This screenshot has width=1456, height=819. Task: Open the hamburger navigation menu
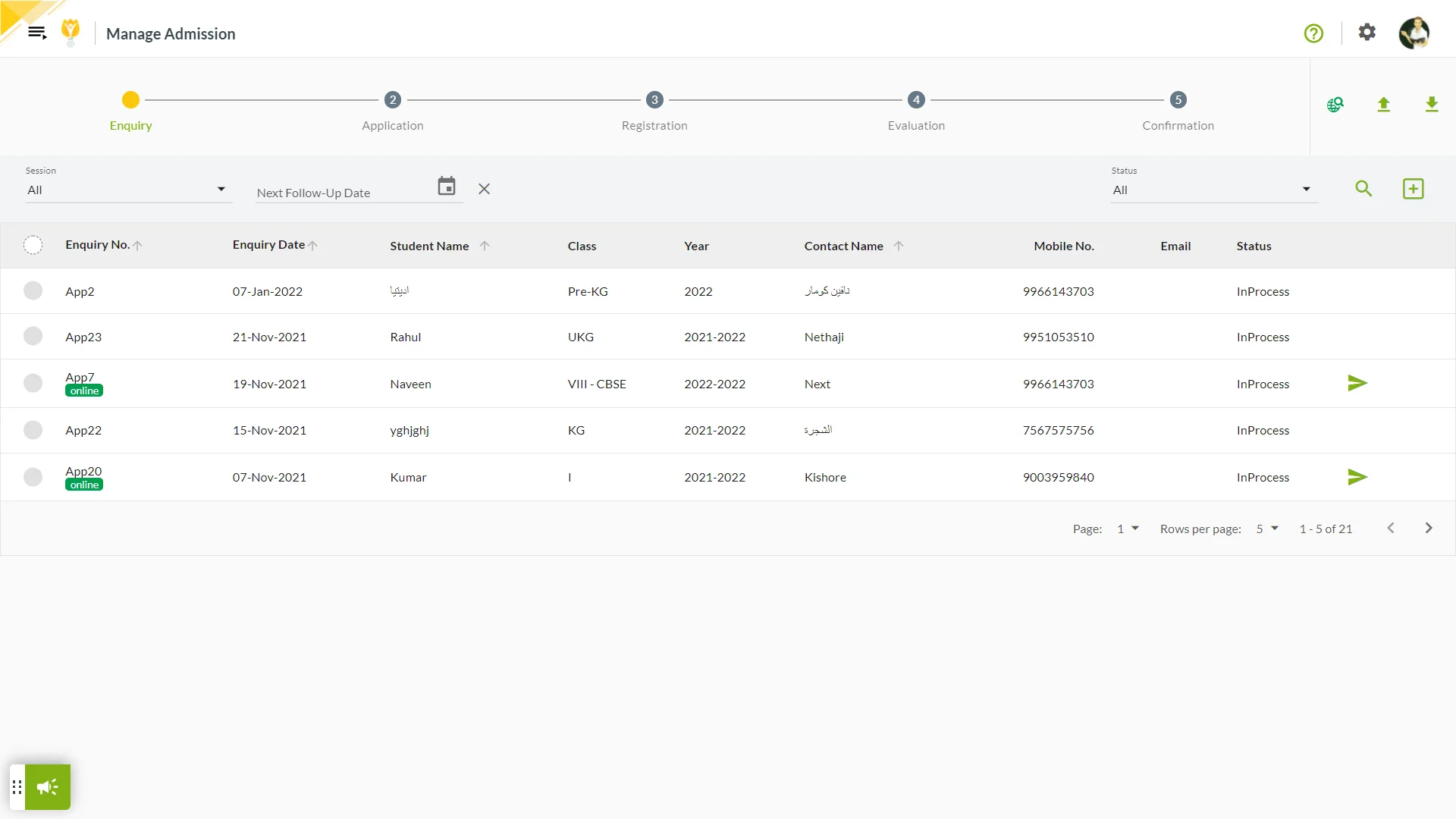(x=37, y=33)
